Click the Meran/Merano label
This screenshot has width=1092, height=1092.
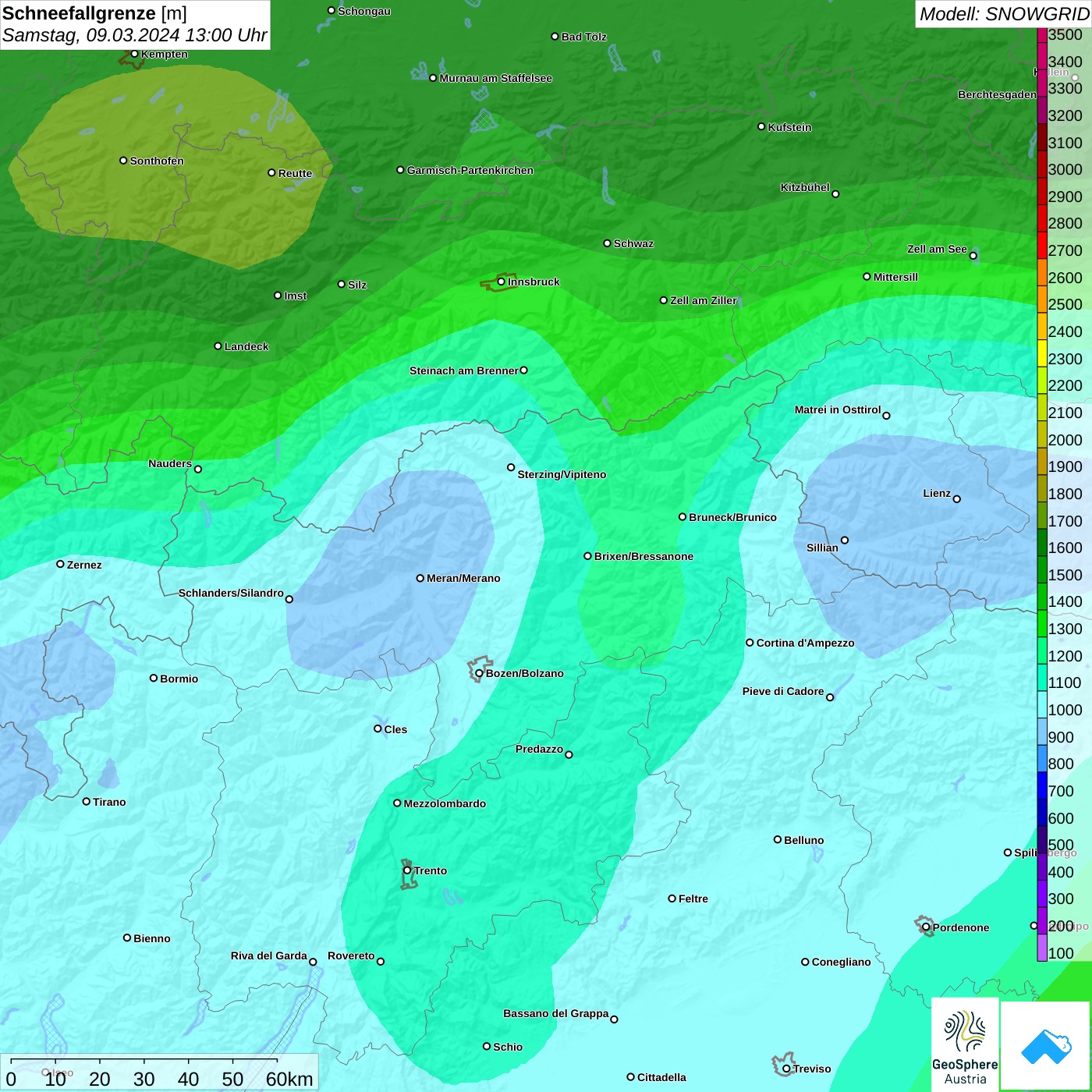[x=463, y=578]
